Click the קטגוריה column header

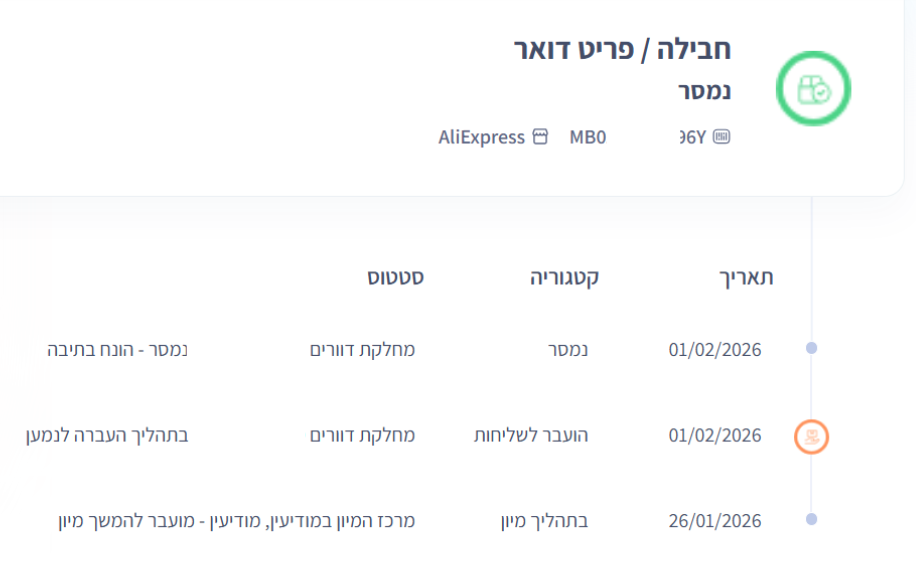(x=564, y=278)
